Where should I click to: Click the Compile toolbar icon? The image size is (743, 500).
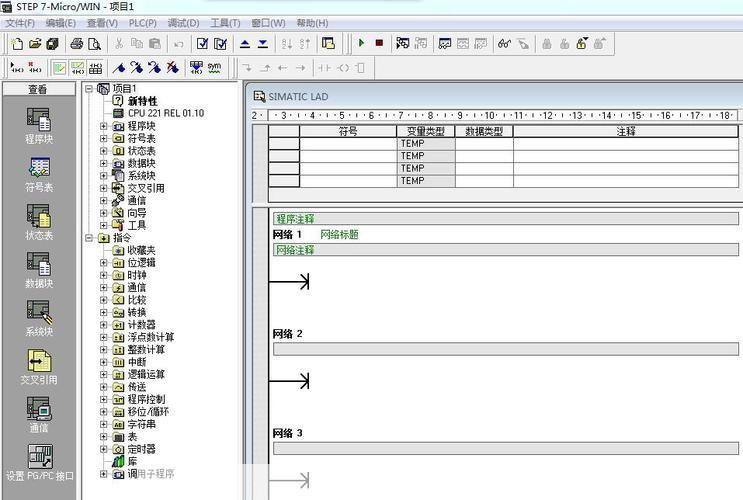pos(202,44)
